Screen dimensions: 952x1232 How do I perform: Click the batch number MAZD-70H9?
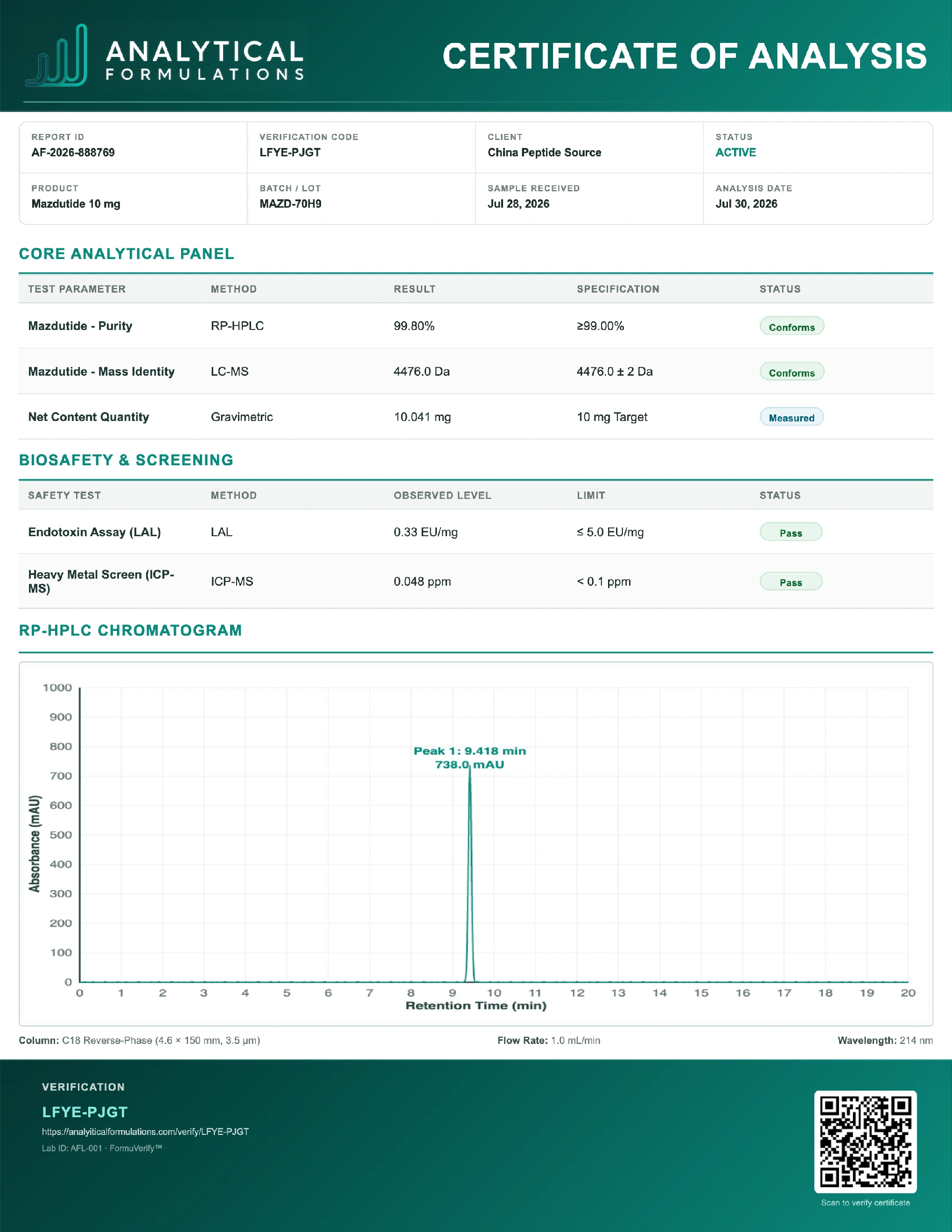tap(290, 203)
